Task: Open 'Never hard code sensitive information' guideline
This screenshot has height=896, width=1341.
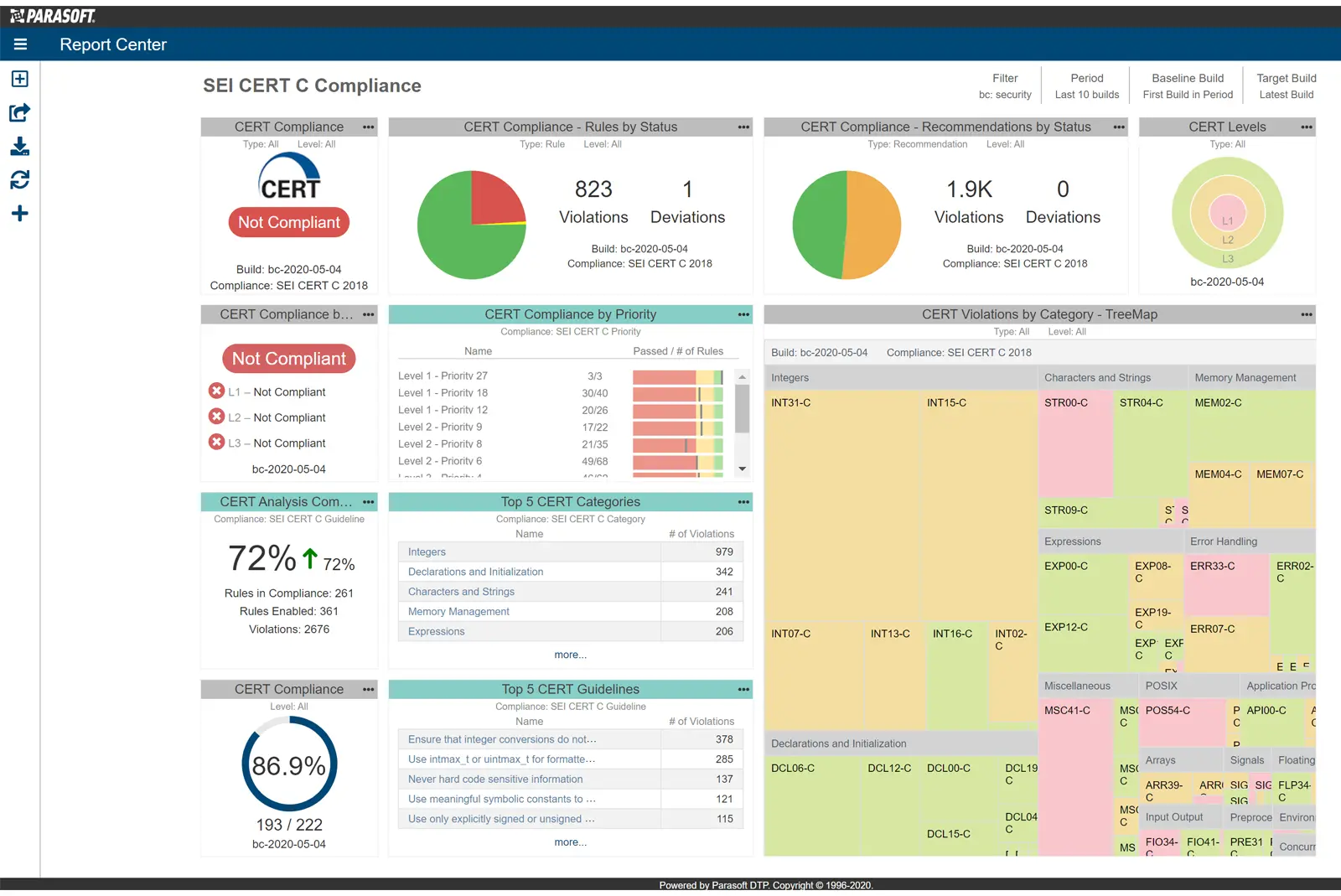Action: (x=494, y=779)
